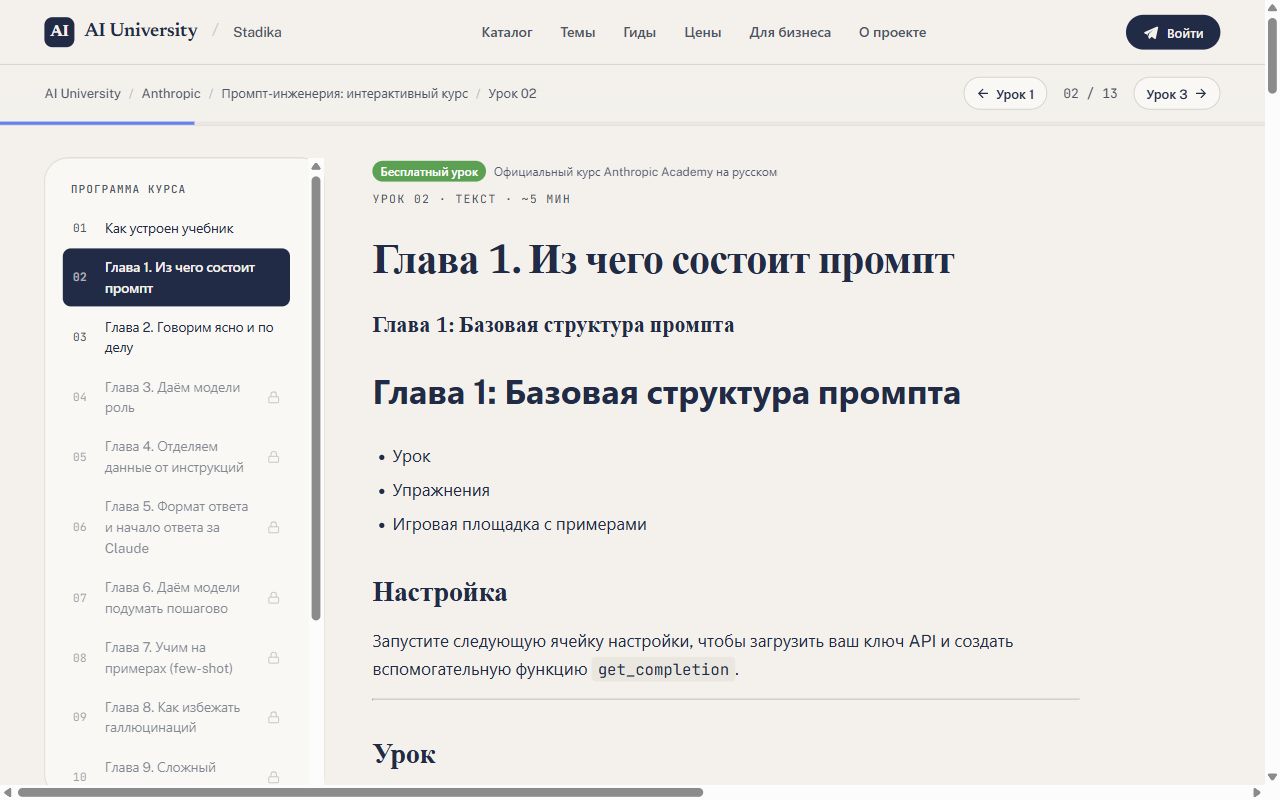Viewport: 1280px width, 800px height.
Task: Select Глава 5. Формат ответа lesson
Action: point(176,527)
